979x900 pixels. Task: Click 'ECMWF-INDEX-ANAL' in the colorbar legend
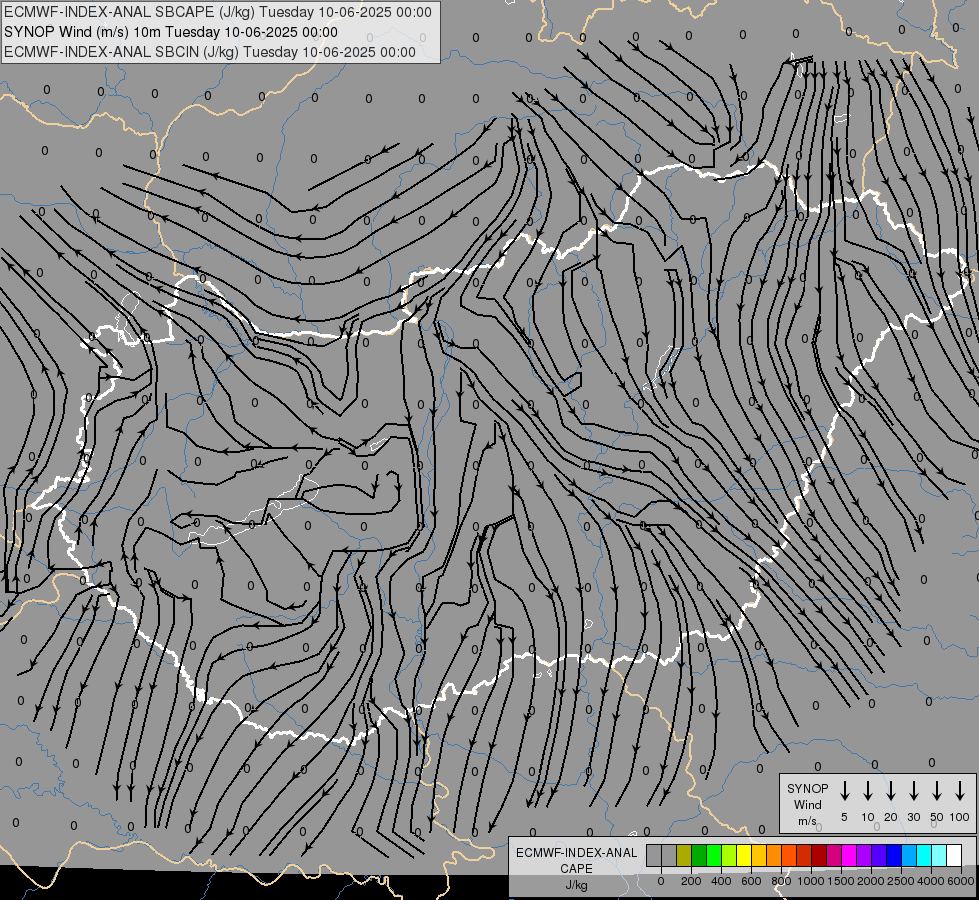(x=576, y=853)
